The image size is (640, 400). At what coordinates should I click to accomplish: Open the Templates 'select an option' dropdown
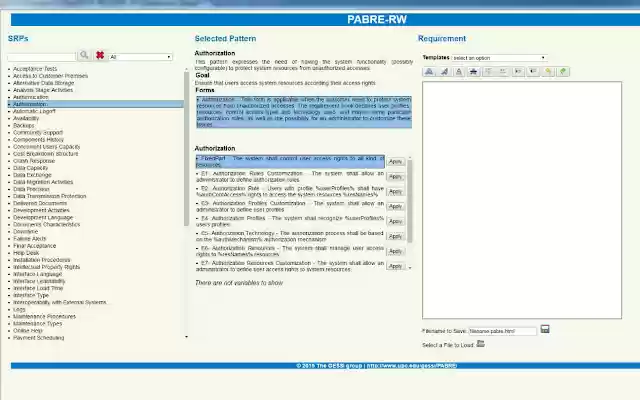coord(499,58)
